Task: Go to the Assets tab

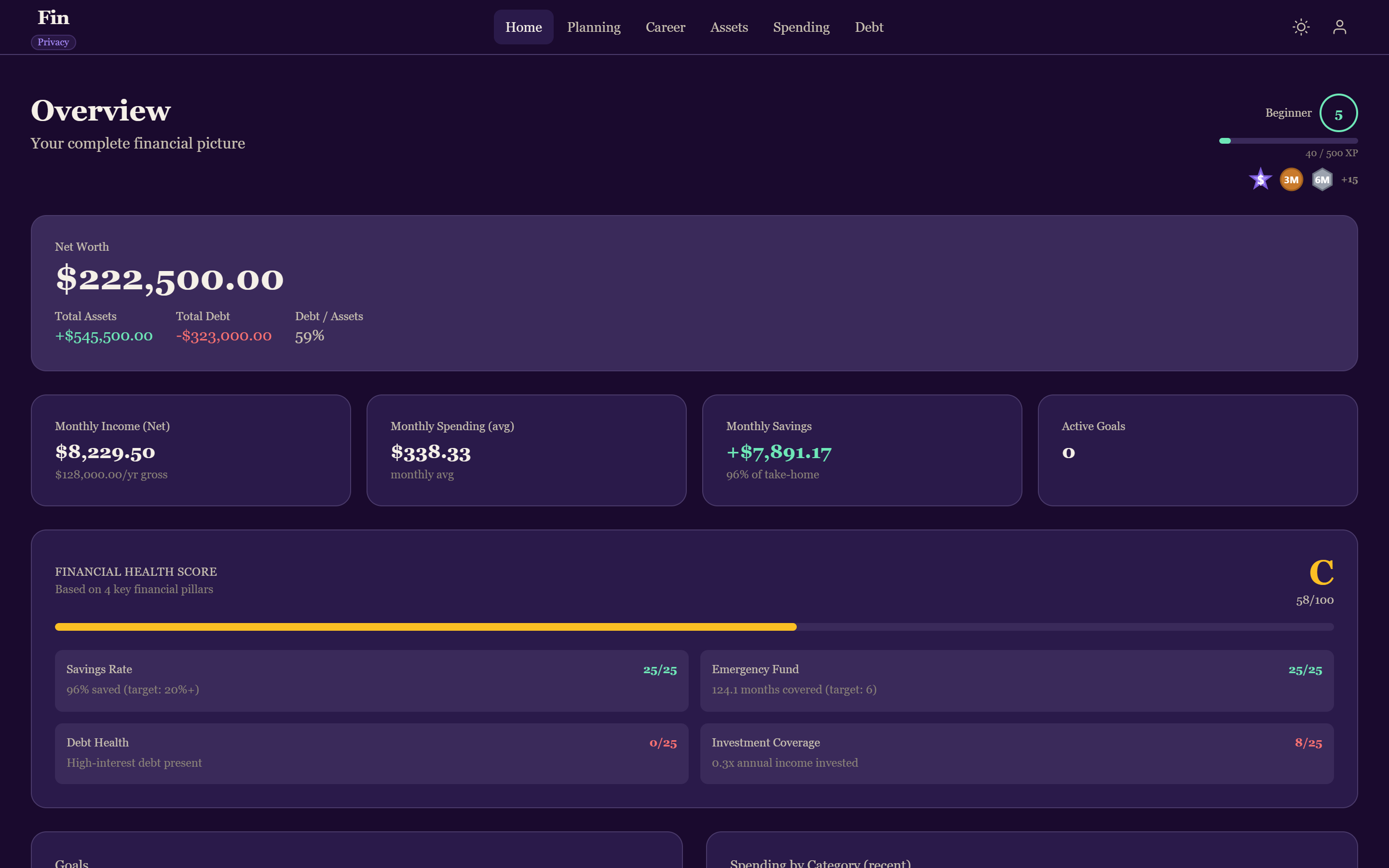Action: (729, 27)
